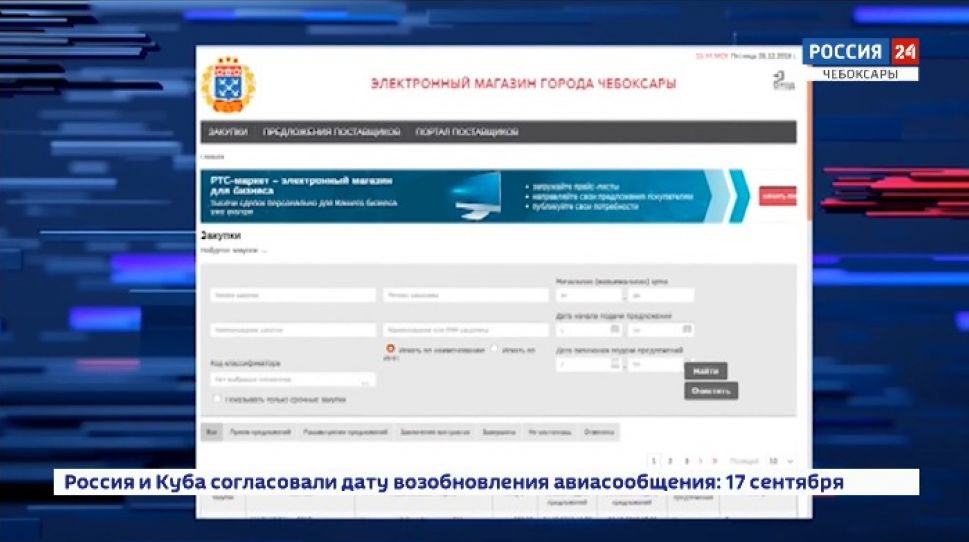969x542 pixels.
Task: Focus the price 'от' minimum field
Action: tap(590, 295)
